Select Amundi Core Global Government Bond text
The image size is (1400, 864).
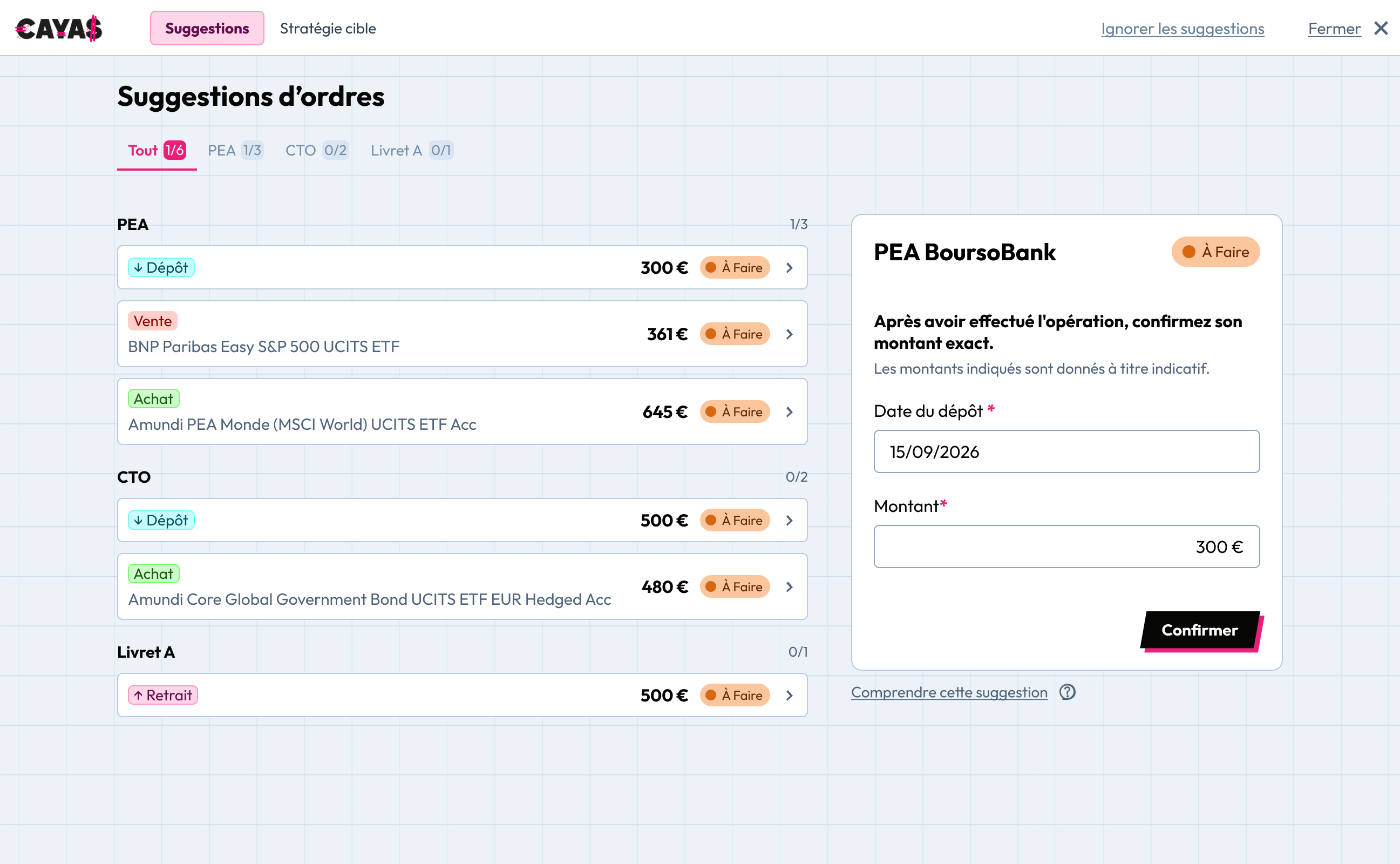[369, 599]
